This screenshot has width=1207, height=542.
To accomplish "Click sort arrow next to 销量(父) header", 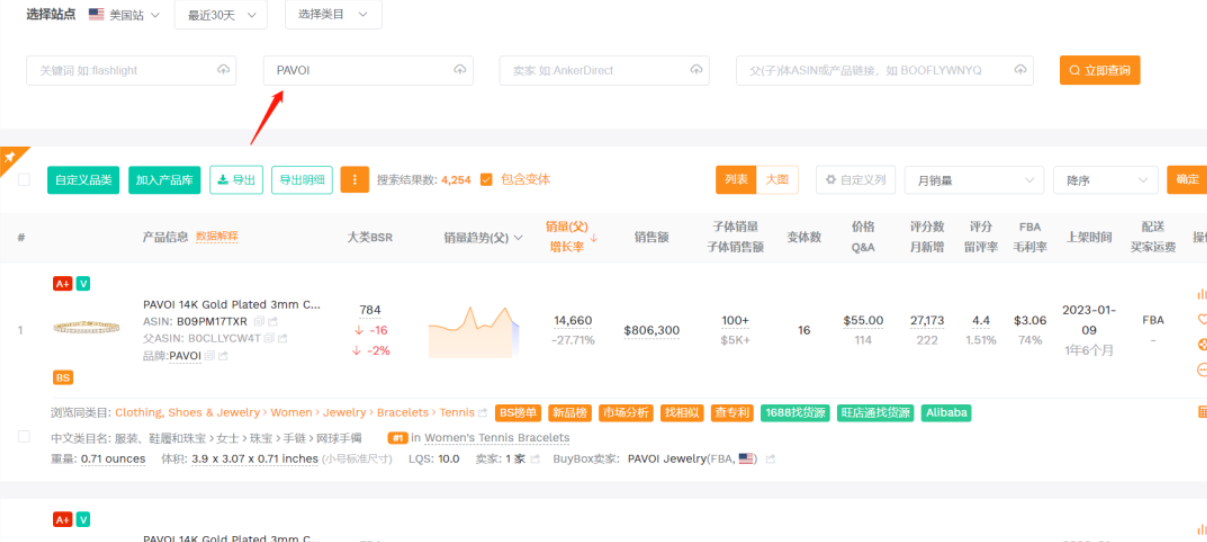I will [x=594, y=238].
